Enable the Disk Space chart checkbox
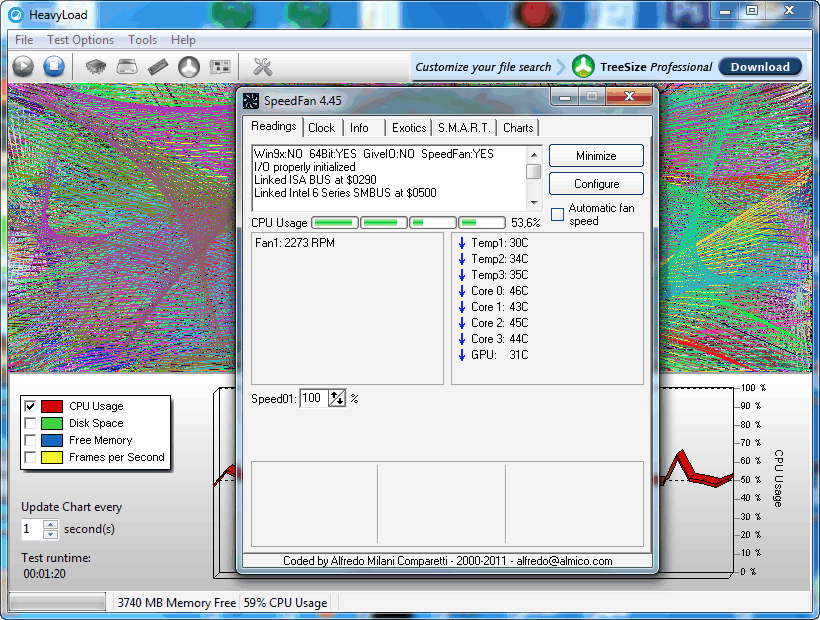 [x=30, y=423]
